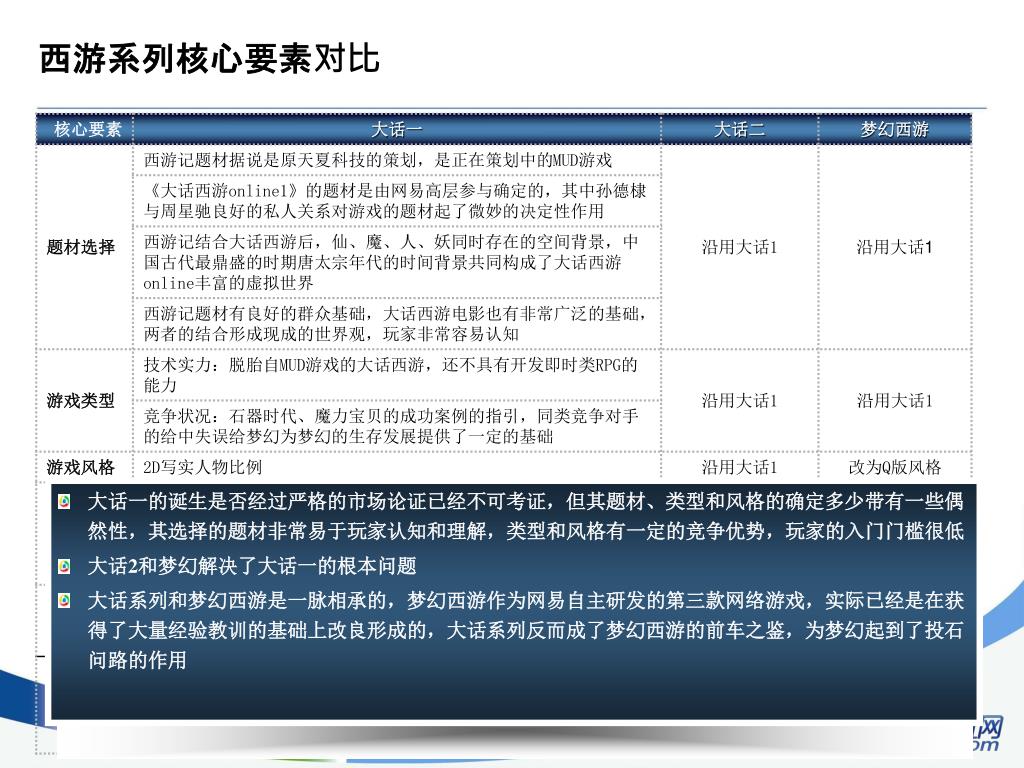Click the 技术实力 cell in 游戏类型 row

(397, 375)
